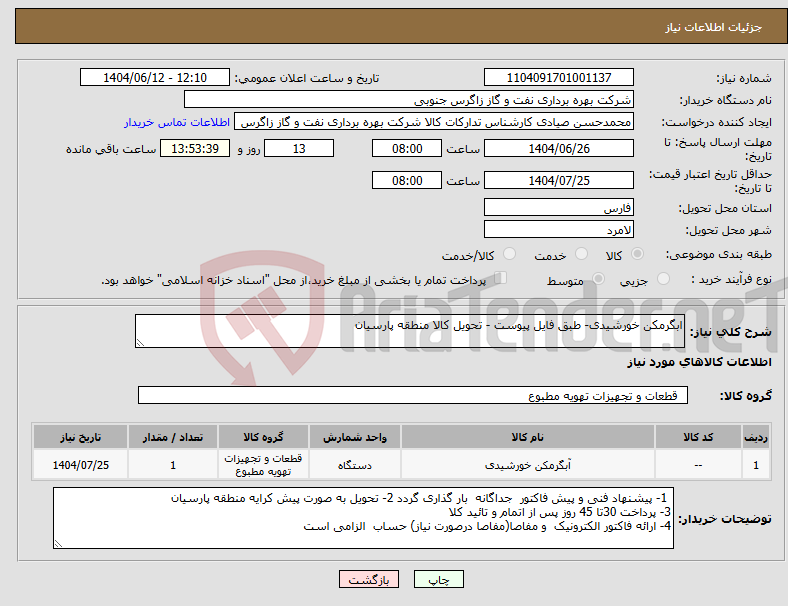Click the آبگرمکن خورشیدی table cell

click(x=528, y=465)
